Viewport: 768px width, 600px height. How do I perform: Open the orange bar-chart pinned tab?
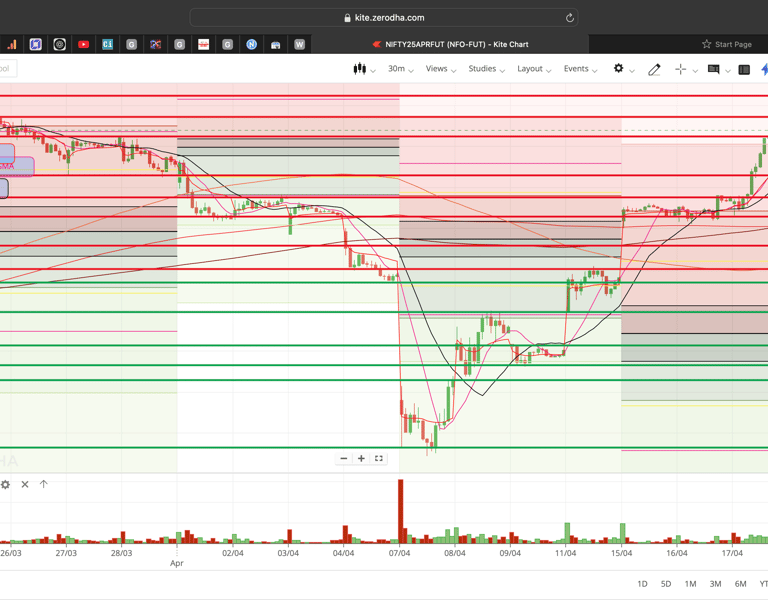pyautogui.click(x=11, y=45)
